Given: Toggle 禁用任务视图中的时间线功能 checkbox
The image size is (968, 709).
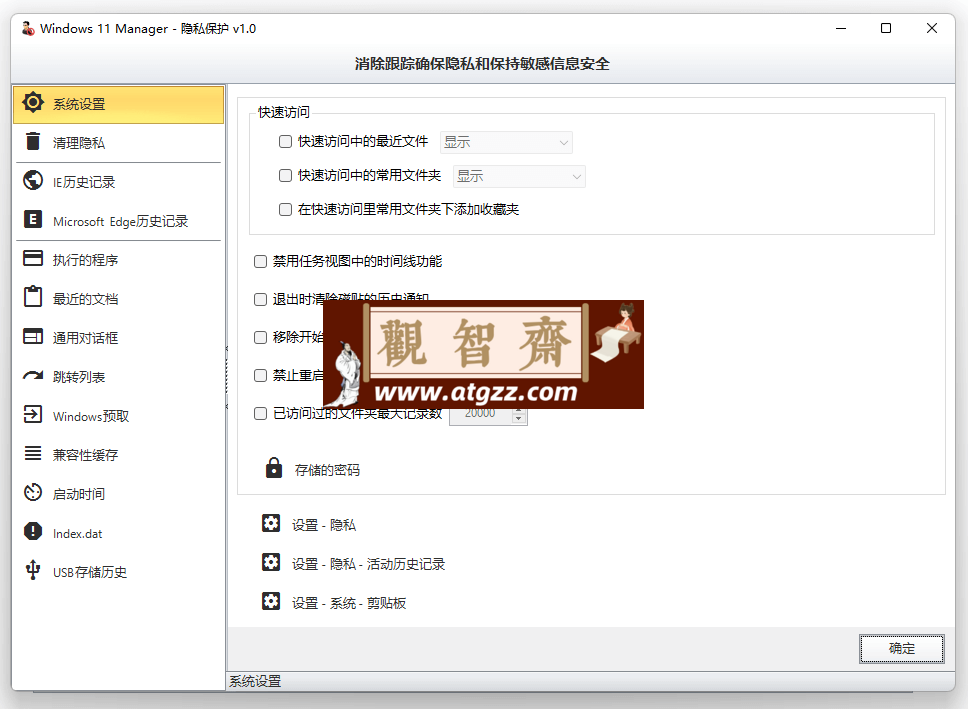Looking at the screenshot, I should point(261,261).
